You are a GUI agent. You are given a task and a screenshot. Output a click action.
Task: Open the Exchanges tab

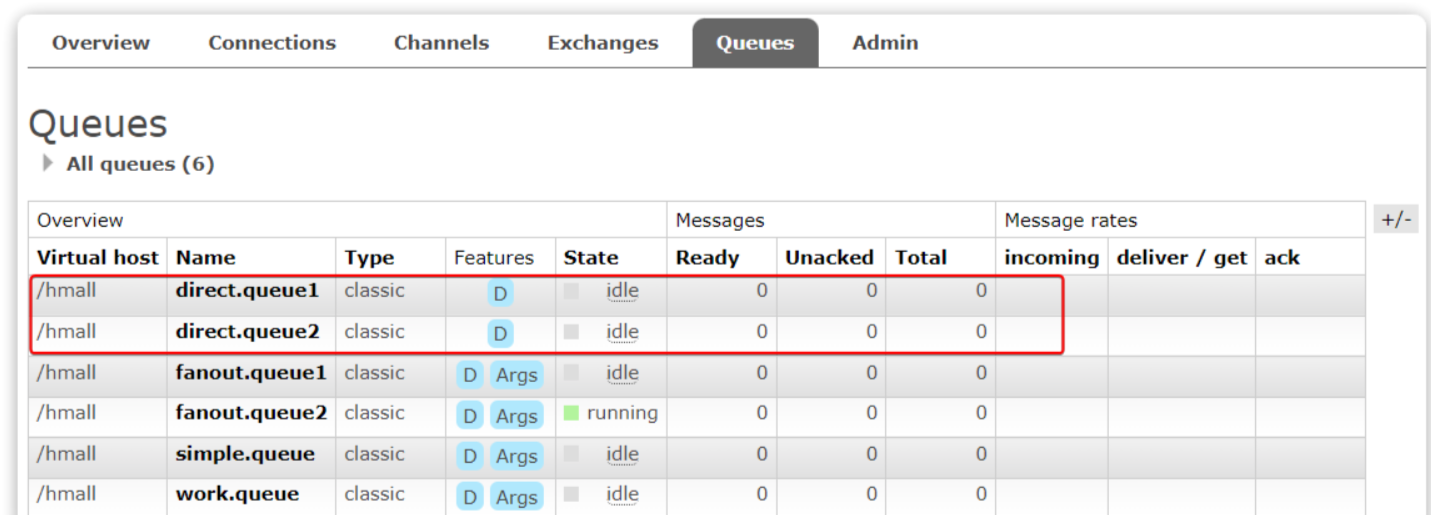(602, 43)
